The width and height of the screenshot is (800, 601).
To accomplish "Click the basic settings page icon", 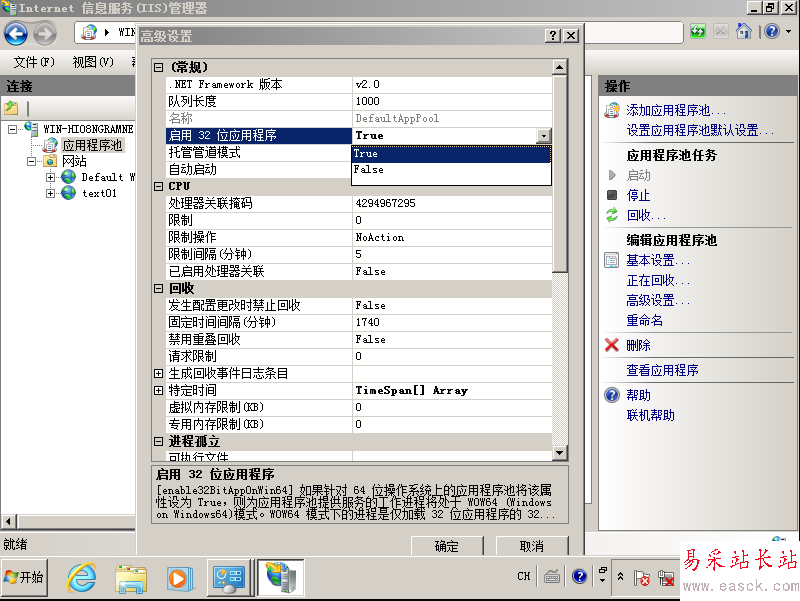I will [x=611, y=260].
